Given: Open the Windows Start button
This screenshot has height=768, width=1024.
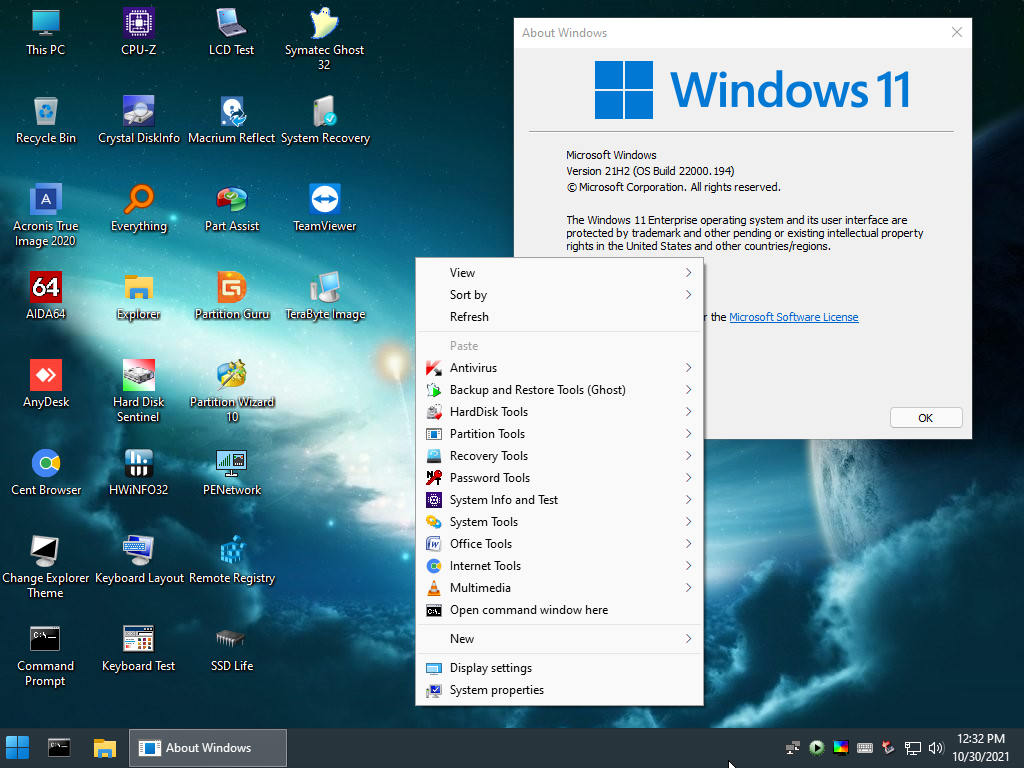Looking at the screenshot, I should (18, 748).
